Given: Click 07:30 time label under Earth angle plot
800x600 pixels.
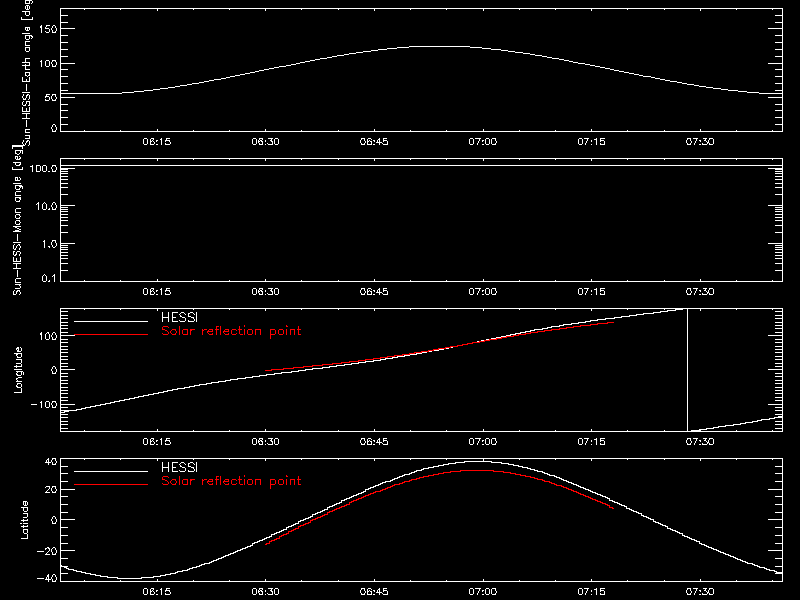Looking at the screenshot, I should point(700,142).
